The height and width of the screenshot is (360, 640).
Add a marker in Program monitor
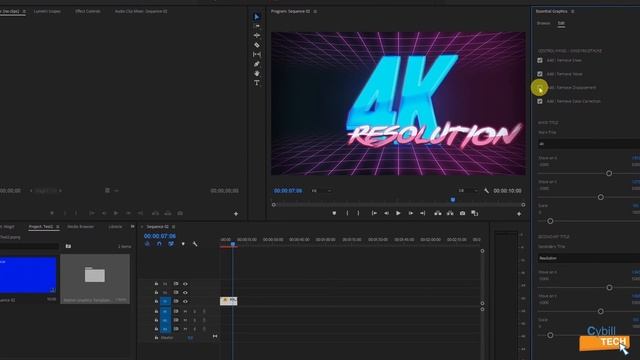tap(334, 213)
